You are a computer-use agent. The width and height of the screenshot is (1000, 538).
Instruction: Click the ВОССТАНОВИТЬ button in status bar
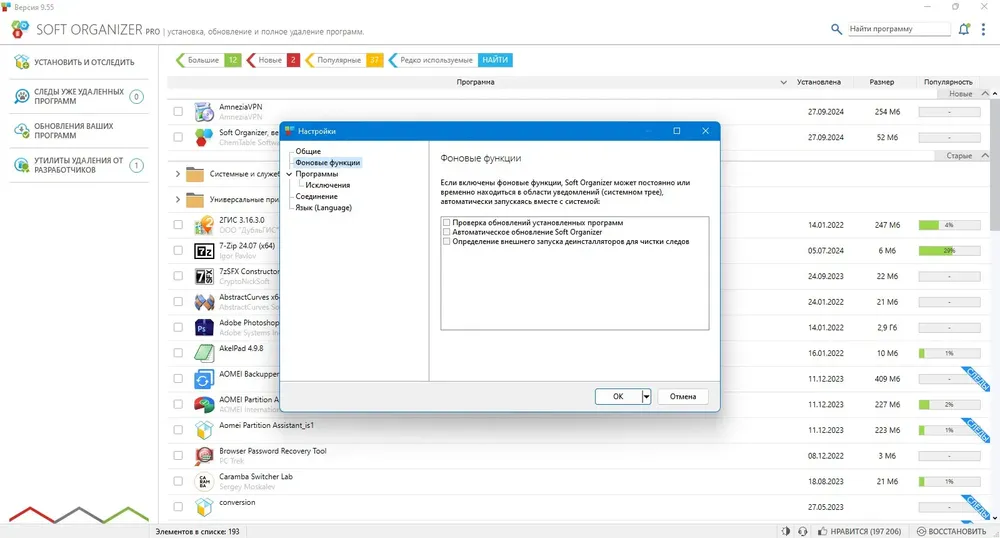(x=952, y=531)
